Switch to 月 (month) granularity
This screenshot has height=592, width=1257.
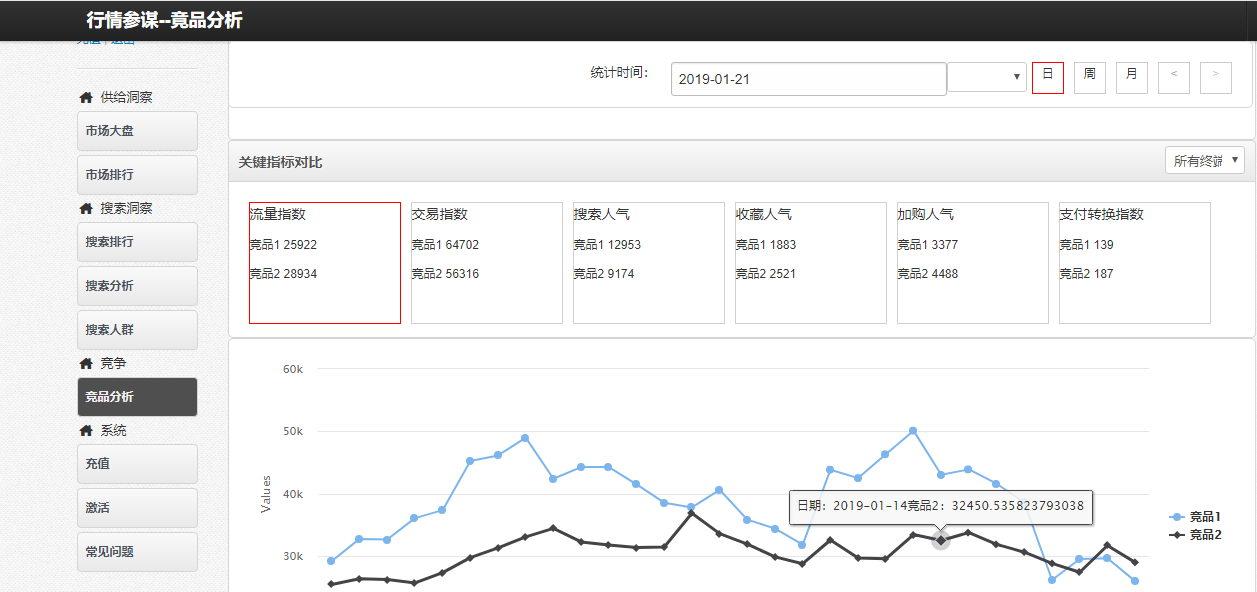1131,77
